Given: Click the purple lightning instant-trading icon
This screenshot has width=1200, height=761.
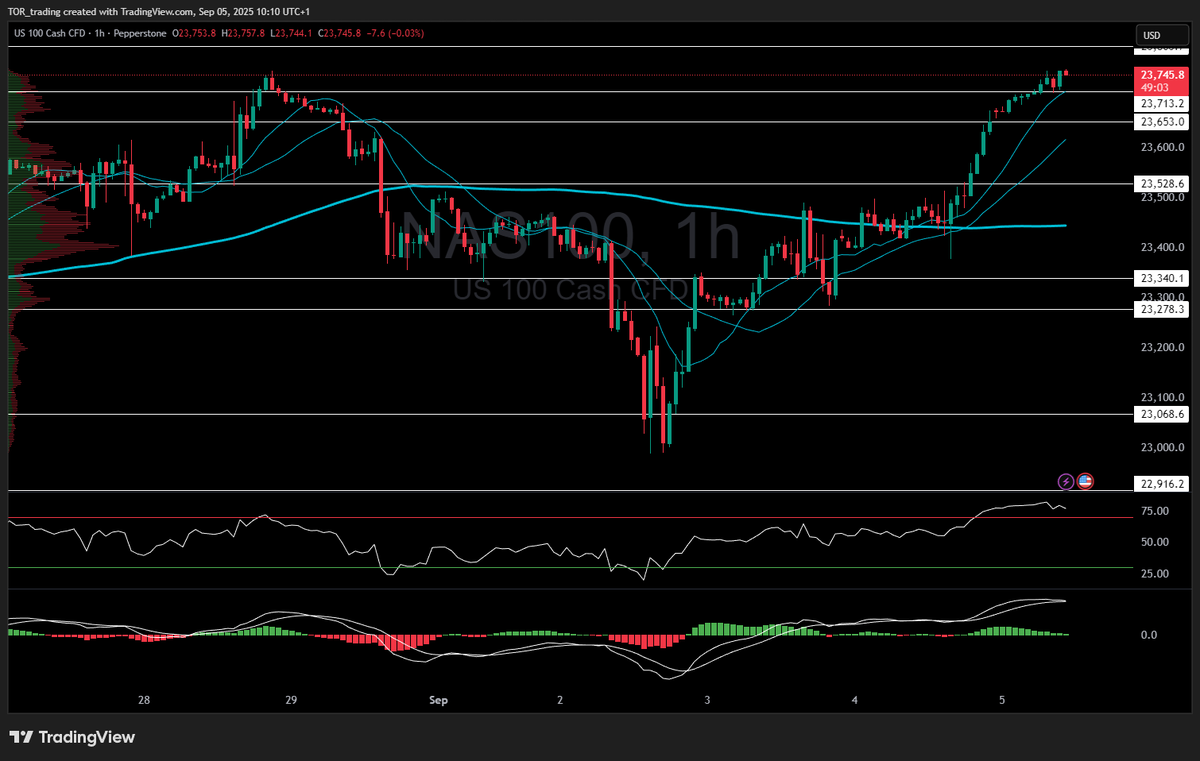Looking at the screenshot, I should (1065, 482).
